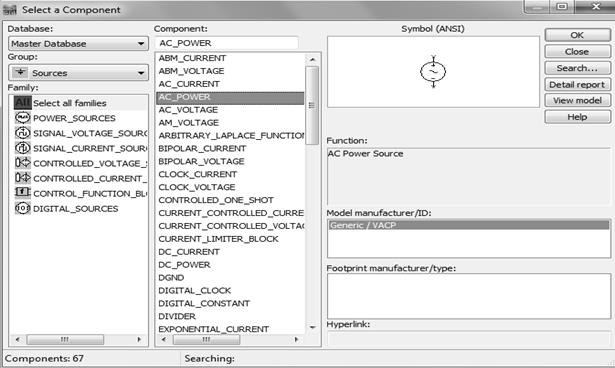Click the component list horizontal scrollbar thumb
The height and width of the screenshot is (368, 615).
[207, 339]
